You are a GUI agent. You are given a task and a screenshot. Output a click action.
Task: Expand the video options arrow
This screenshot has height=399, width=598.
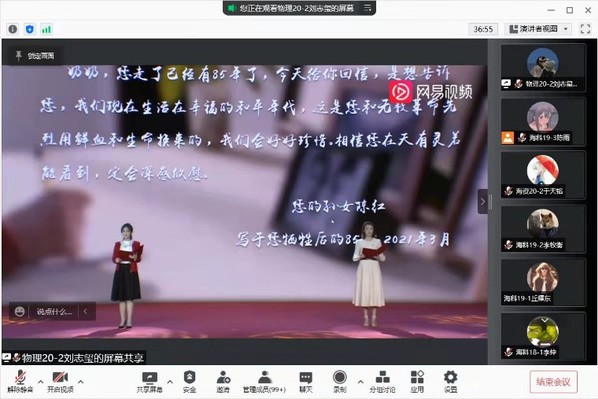coord(81,381)
